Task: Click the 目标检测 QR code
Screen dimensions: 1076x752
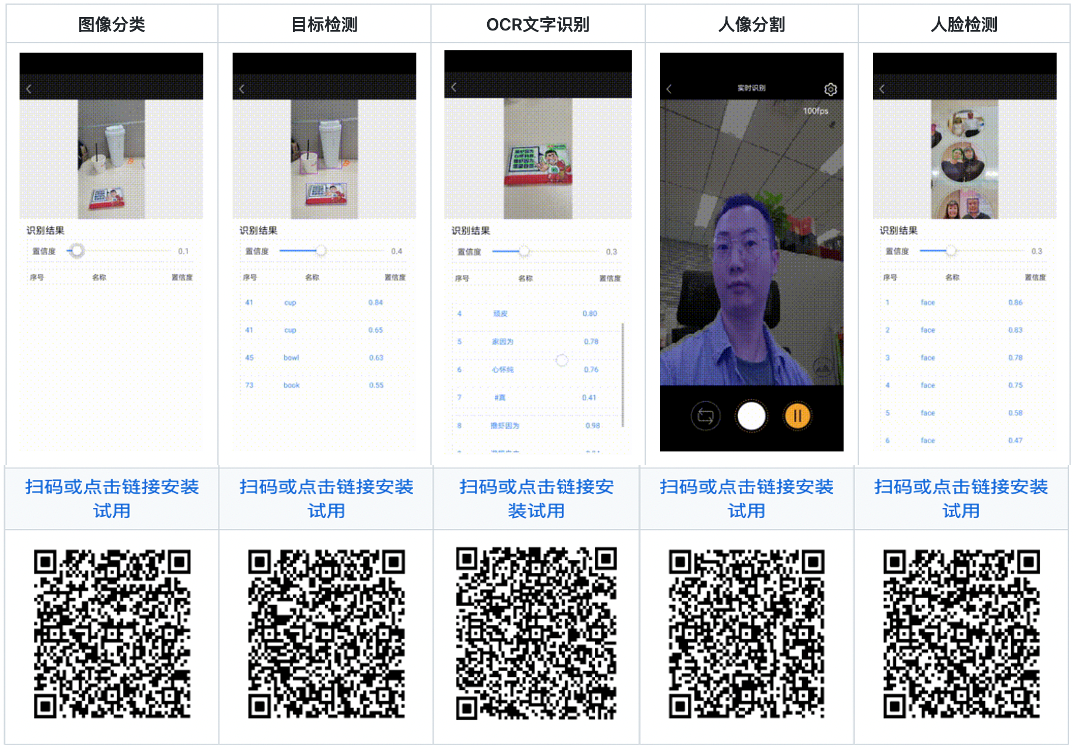Action: [327, 634]
